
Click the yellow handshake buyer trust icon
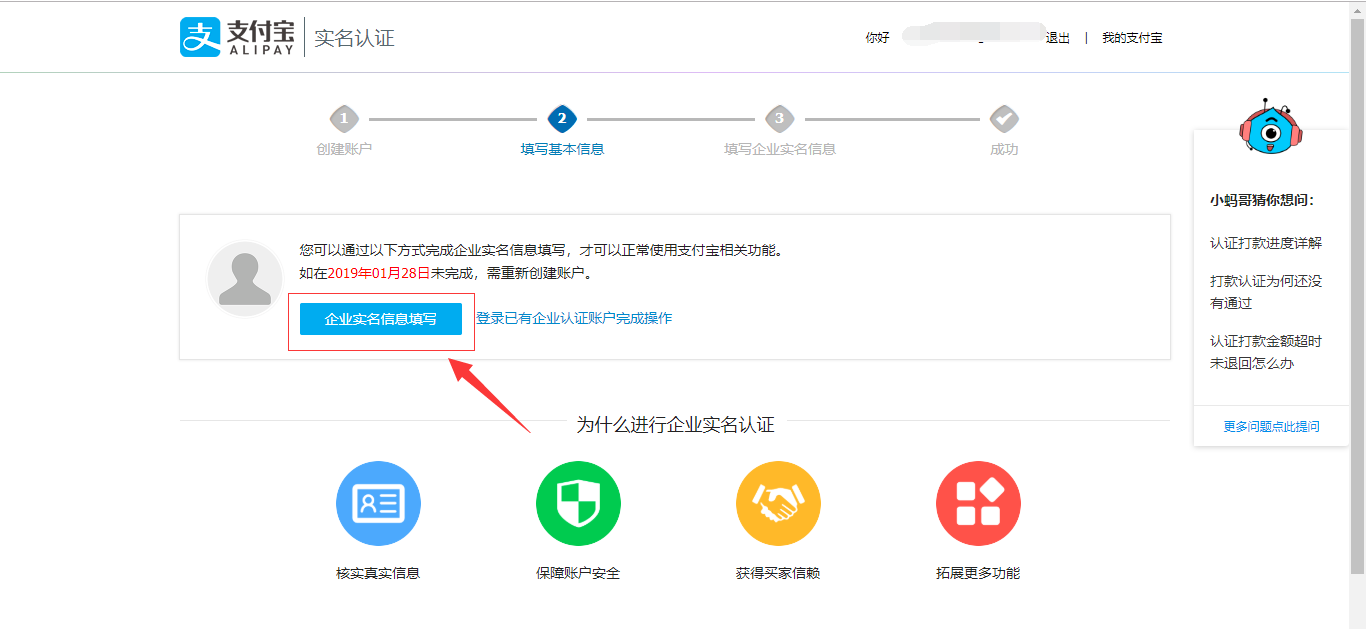pos(778,503)
